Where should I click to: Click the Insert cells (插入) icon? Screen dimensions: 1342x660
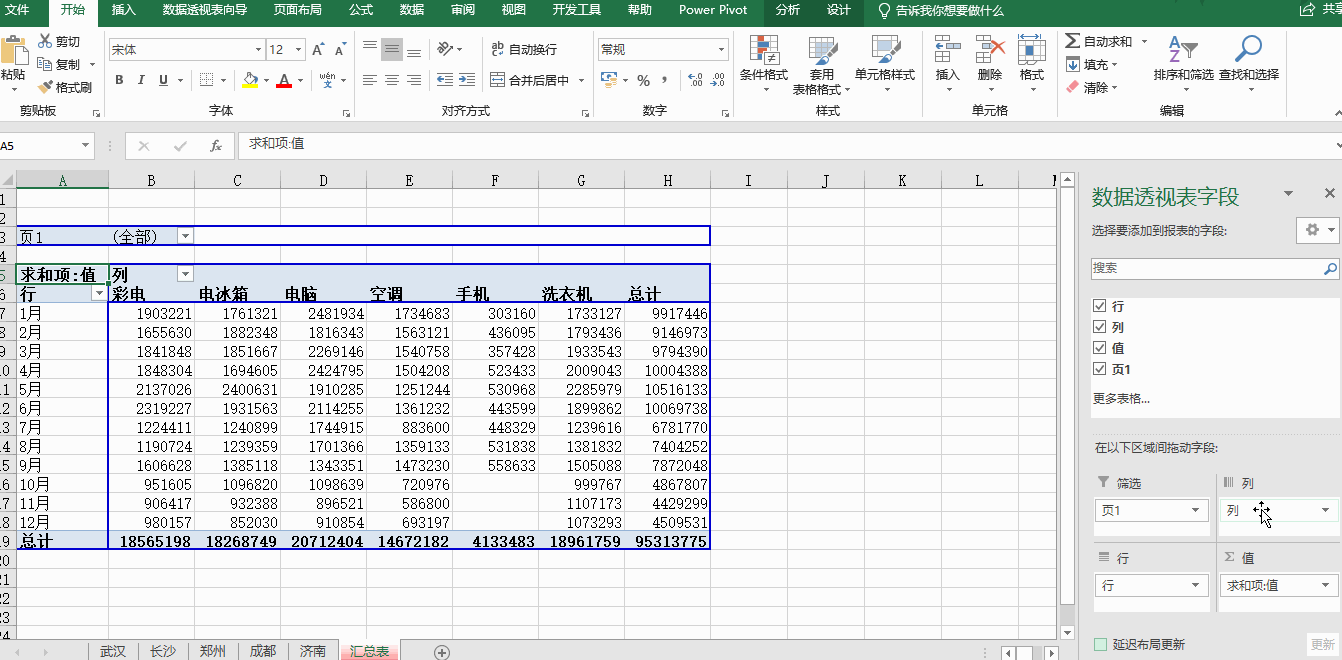point(947,50)
